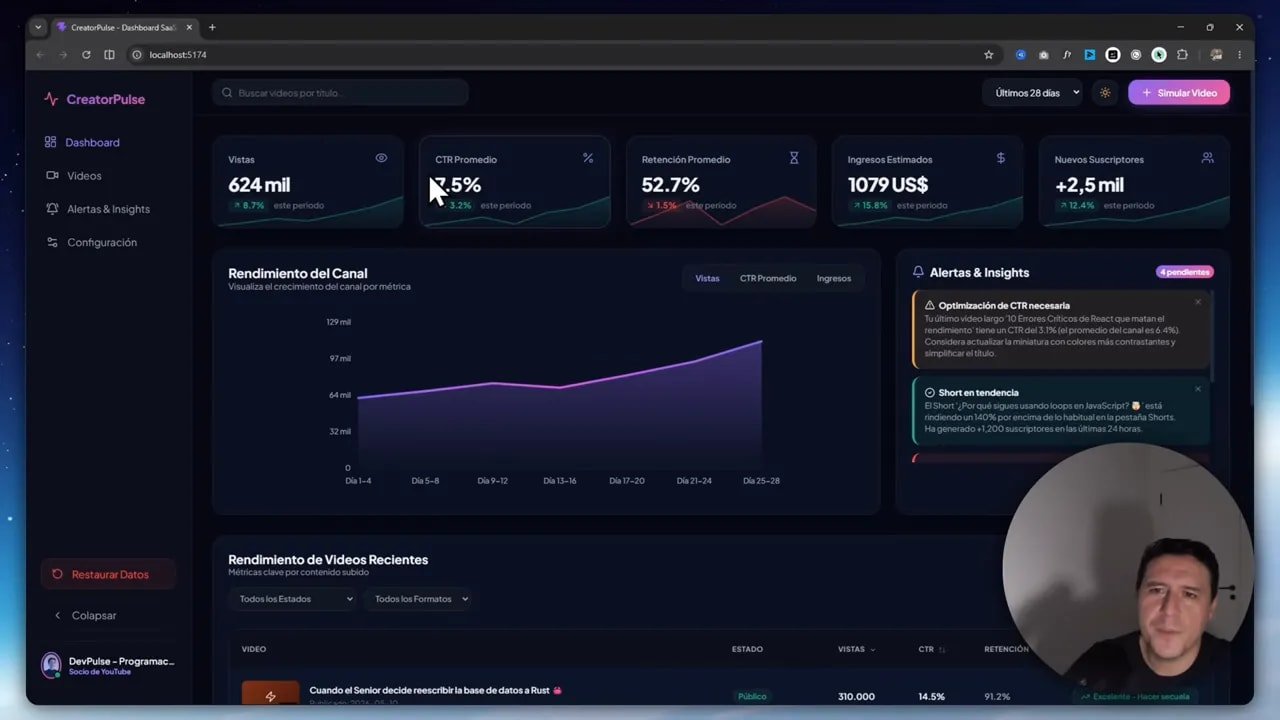Click the dollar icon on Ingresos Estimados card
This screenshot has width=1280, height=720.
coord(1001,158)
